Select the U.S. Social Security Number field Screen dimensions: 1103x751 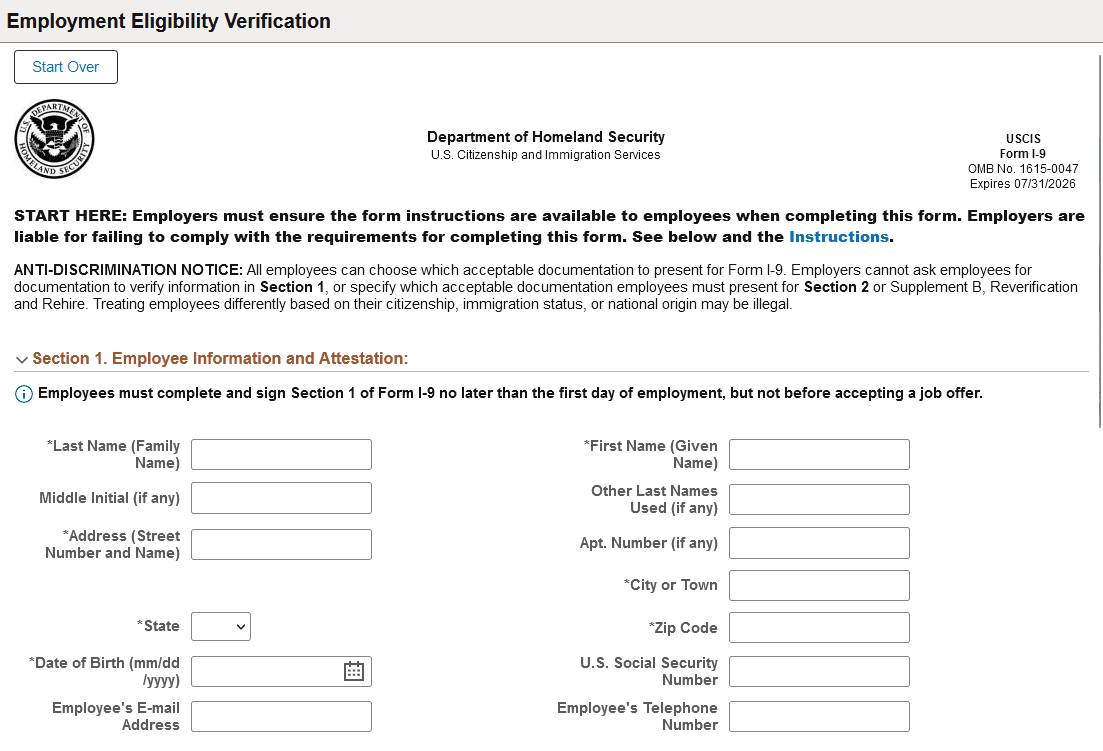pyautogui.click(x=818, y=671)
